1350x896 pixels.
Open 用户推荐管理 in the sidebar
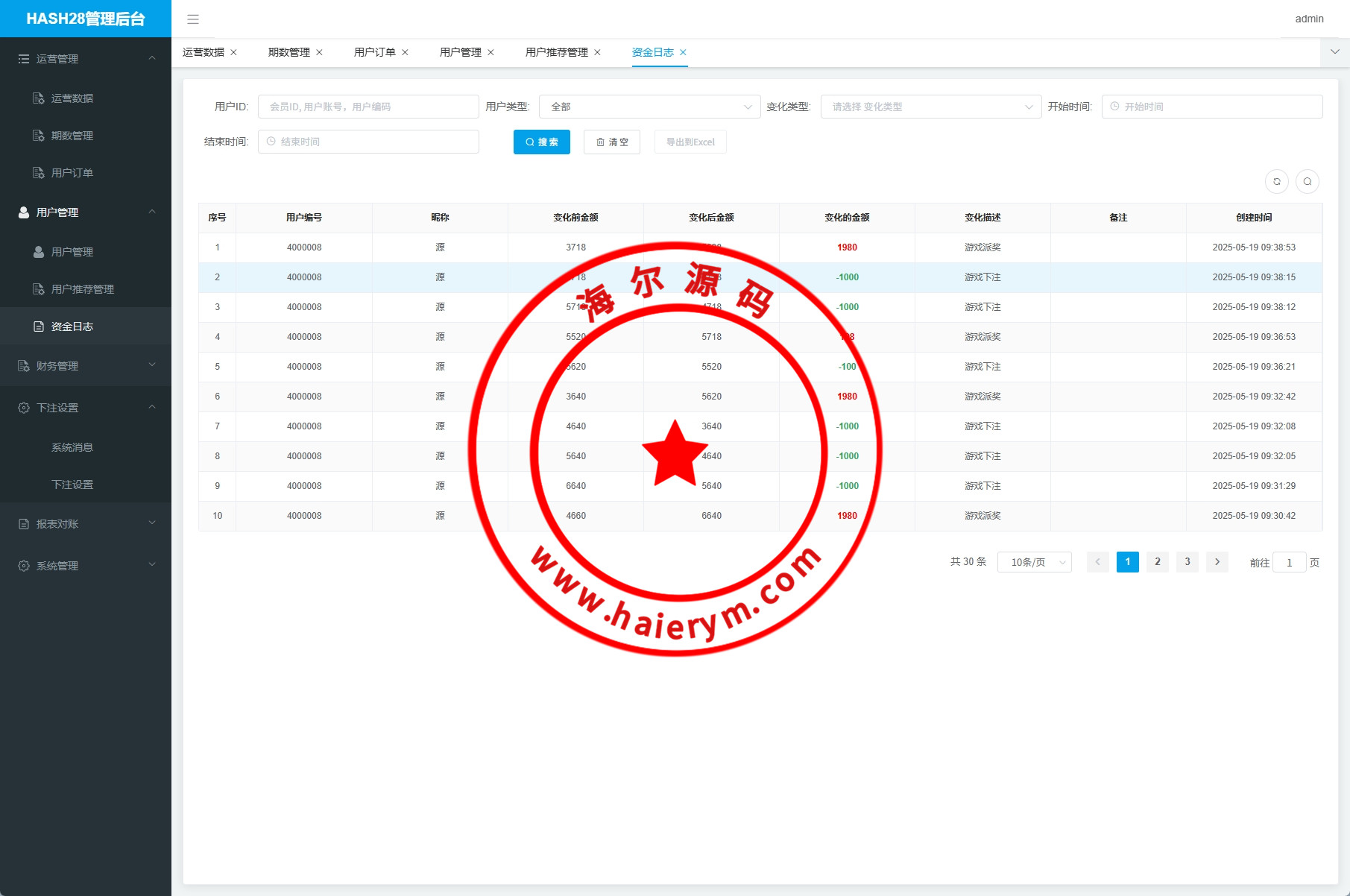(x=82, y=289)
